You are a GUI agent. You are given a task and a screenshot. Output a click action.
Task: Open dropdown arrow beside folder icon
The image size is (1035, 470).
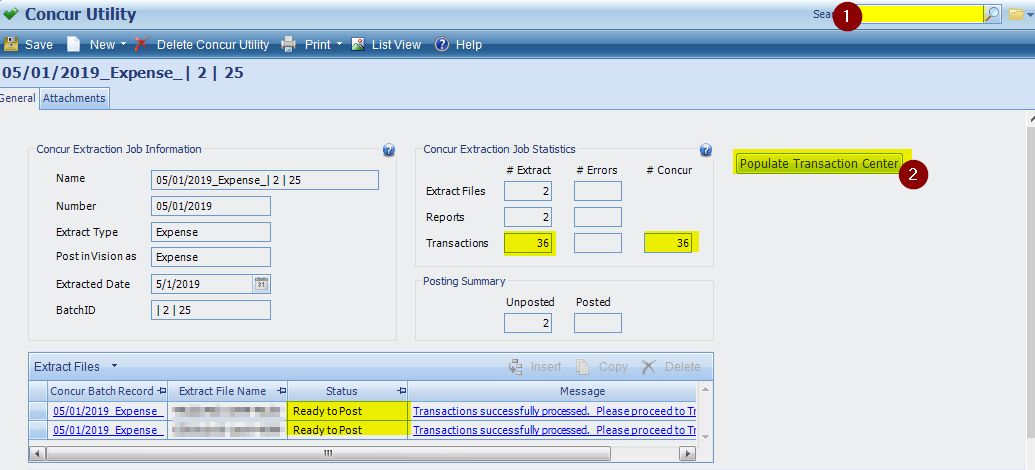coord(1030,15)
